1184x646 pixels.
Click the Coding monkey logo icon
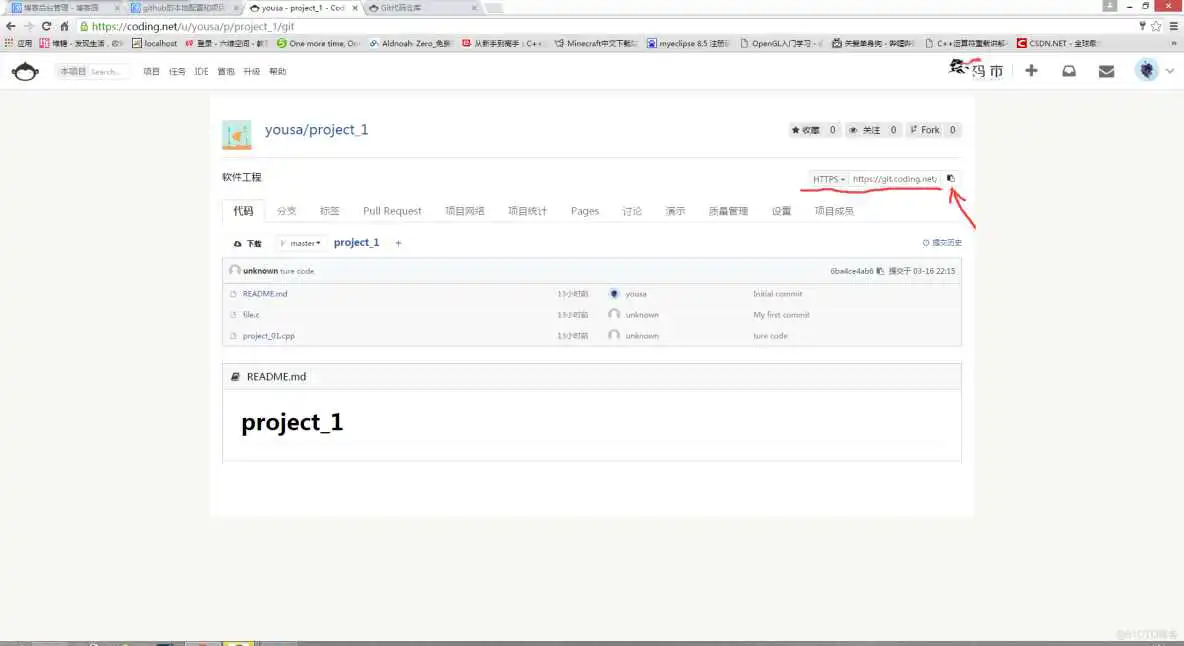(25, 71)
